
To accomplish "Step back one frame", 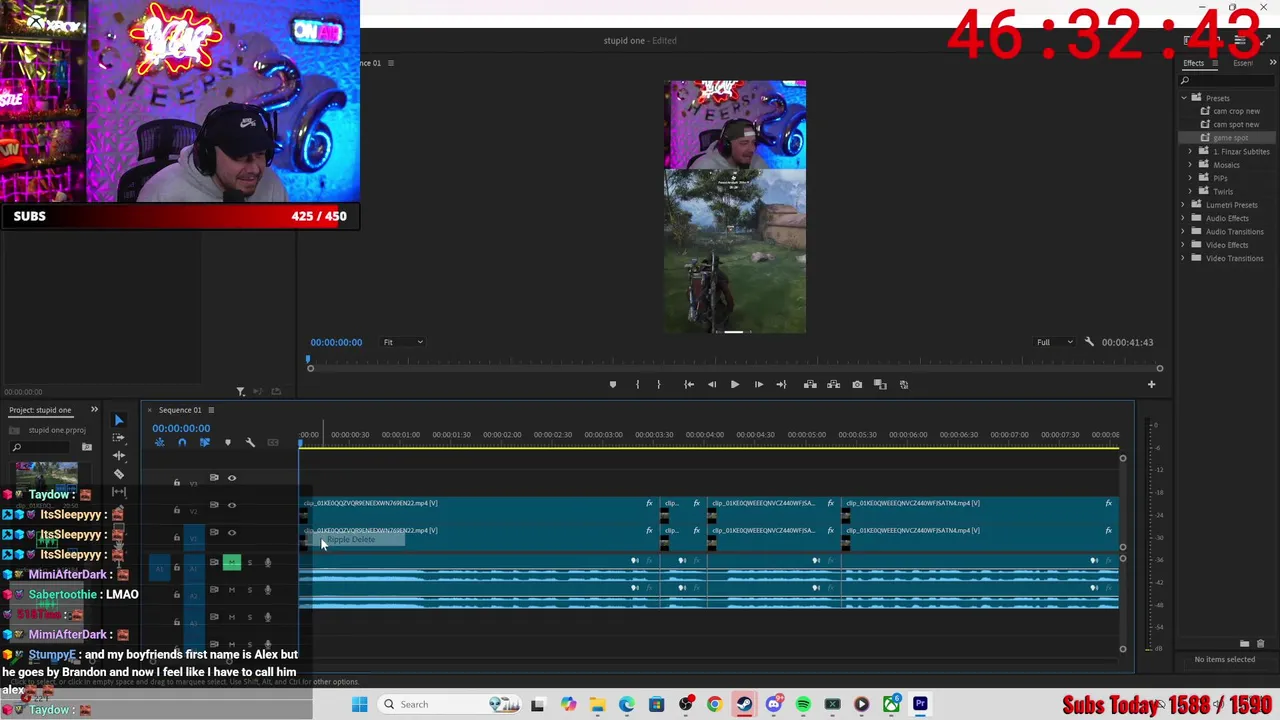I will click(x=712, y=385).
